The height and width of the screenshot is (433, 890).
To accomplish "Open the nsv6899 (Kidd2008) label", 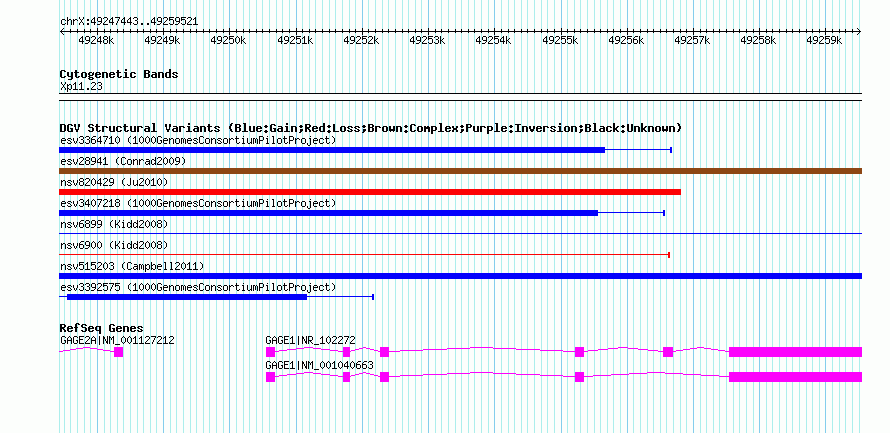I will 114,224.
